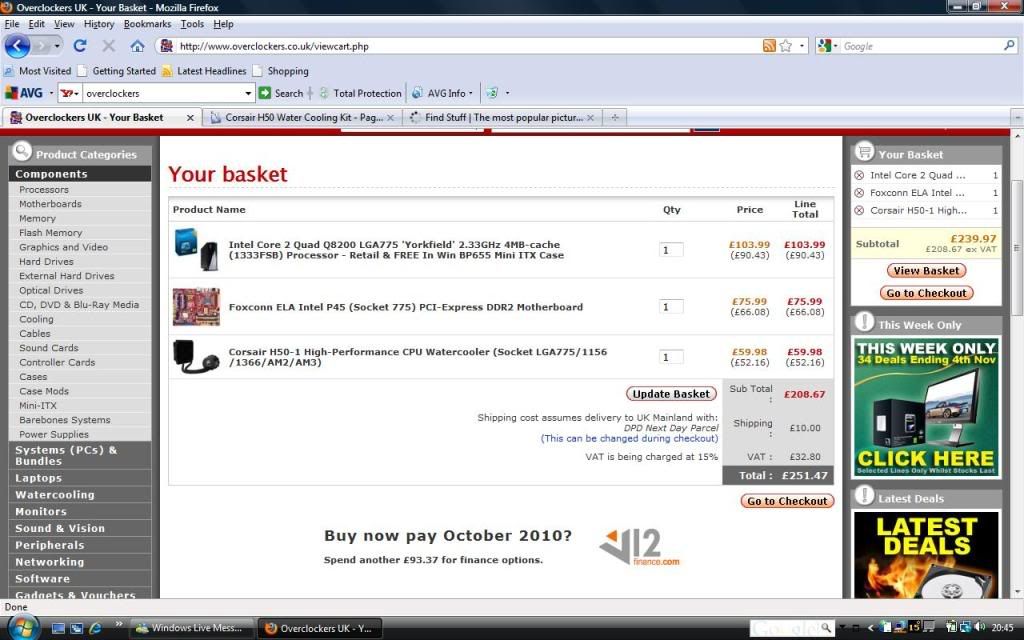This screenshot has width=1024, height=640.
Task: Switch to Corsair H50 Water Cooling Kit tab
Action: coord(303,117)
